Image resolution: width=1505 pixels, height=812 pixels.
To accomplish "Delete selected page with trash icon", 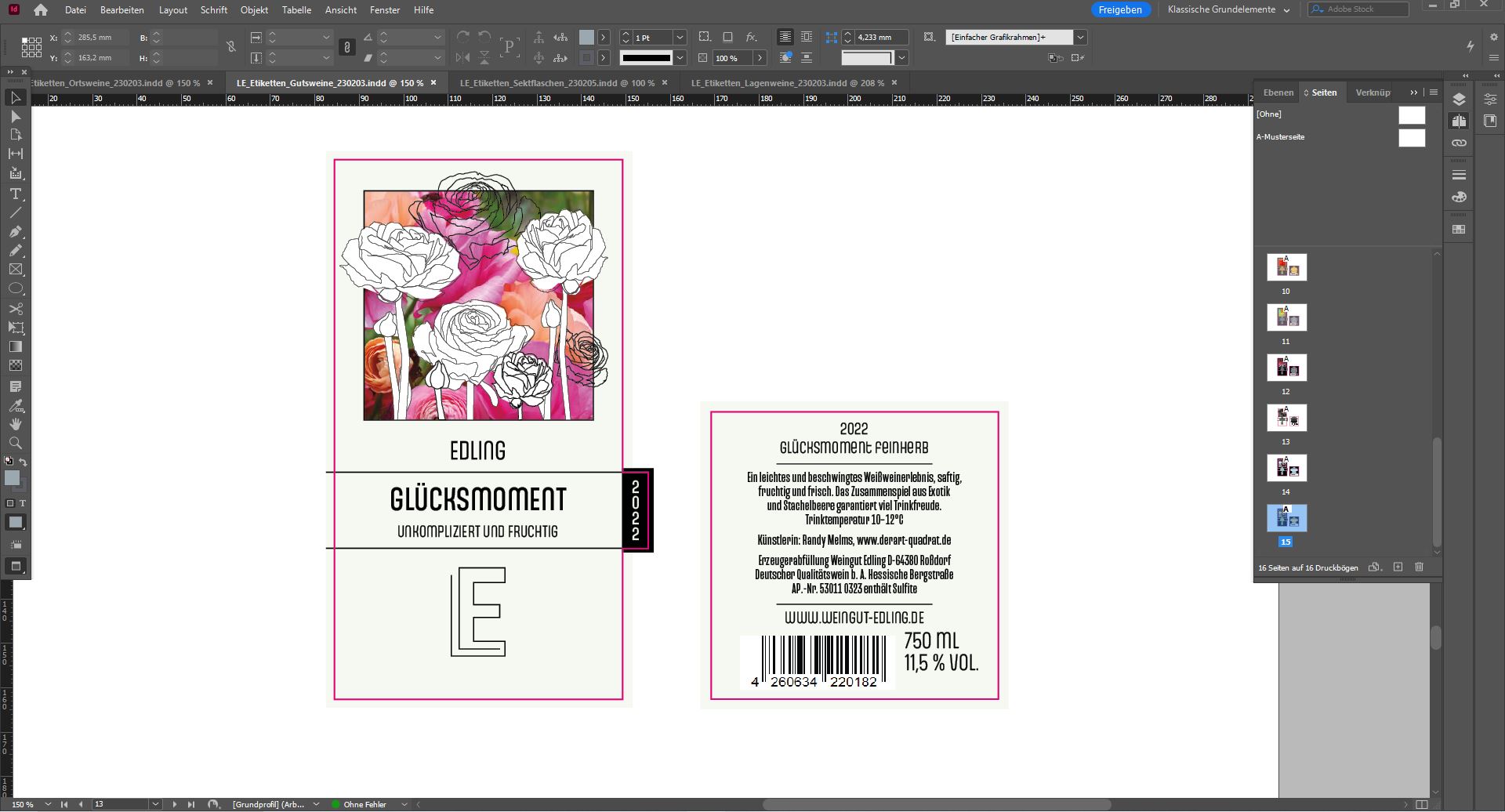I will [x=1419, y=567].
